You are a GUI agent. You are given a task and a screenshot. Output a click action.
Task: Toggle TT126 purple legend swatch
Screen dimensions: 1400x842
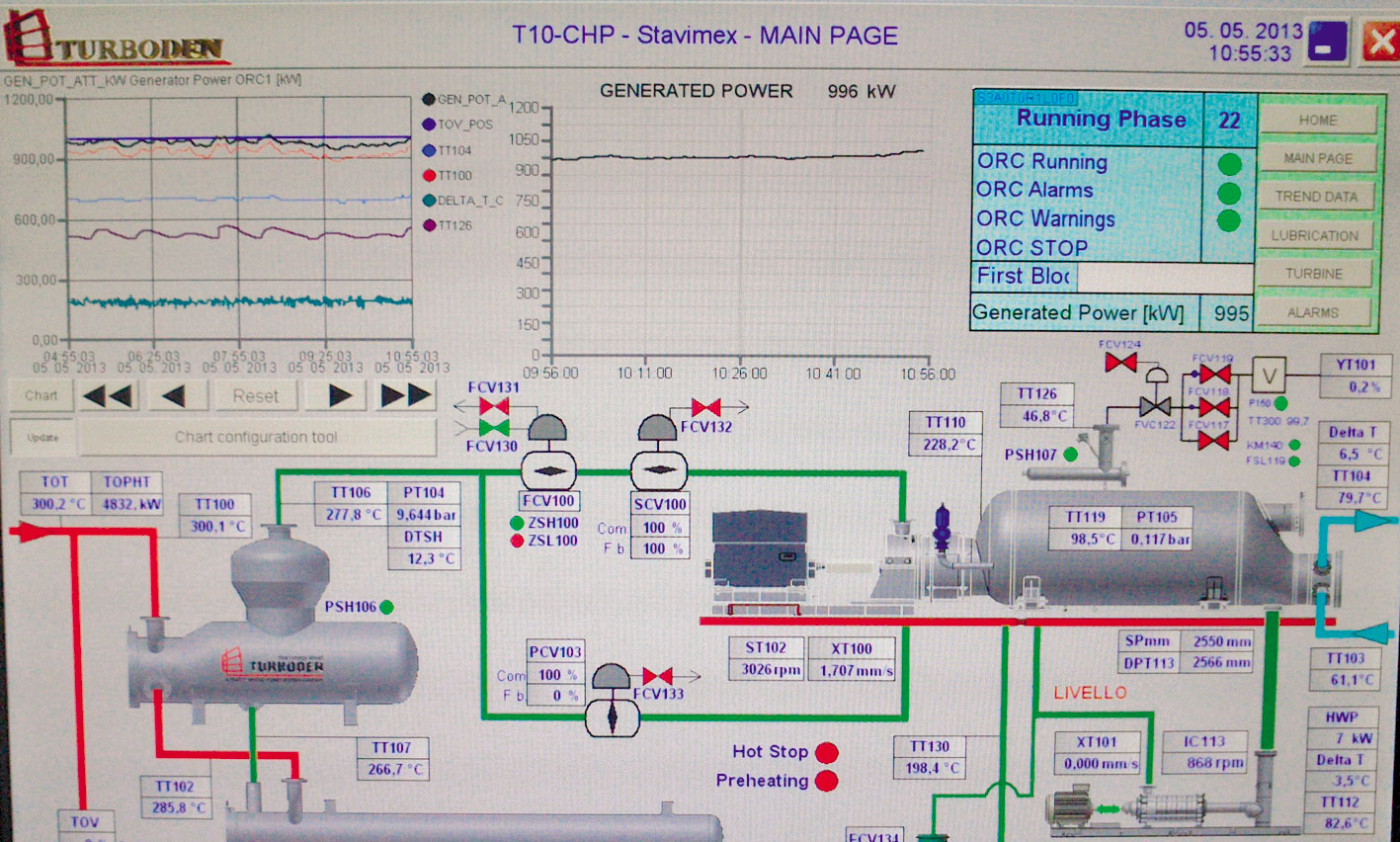tap(429, 225)
